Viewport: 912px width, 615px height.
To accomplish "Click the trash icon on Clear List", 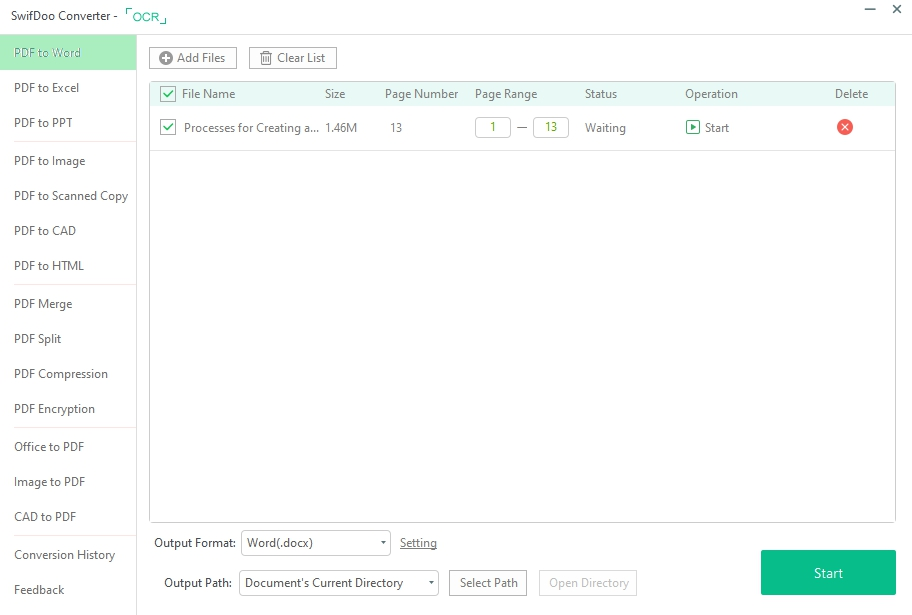I will coord(265,58).
